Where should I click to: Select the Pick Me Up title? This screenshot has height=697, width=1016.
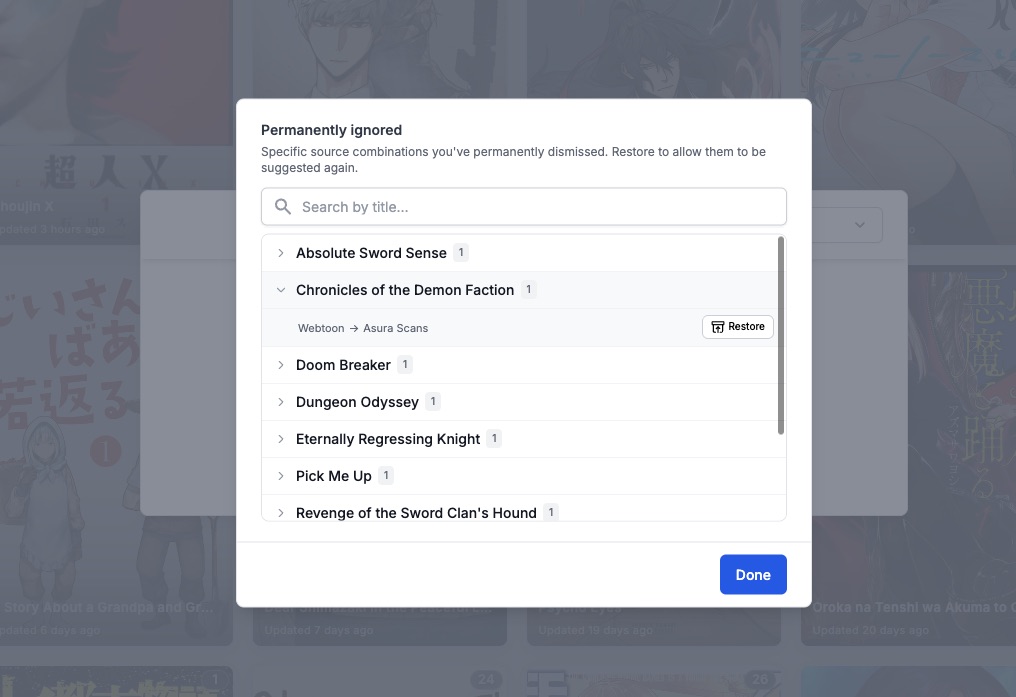click(x=333, y=476)
